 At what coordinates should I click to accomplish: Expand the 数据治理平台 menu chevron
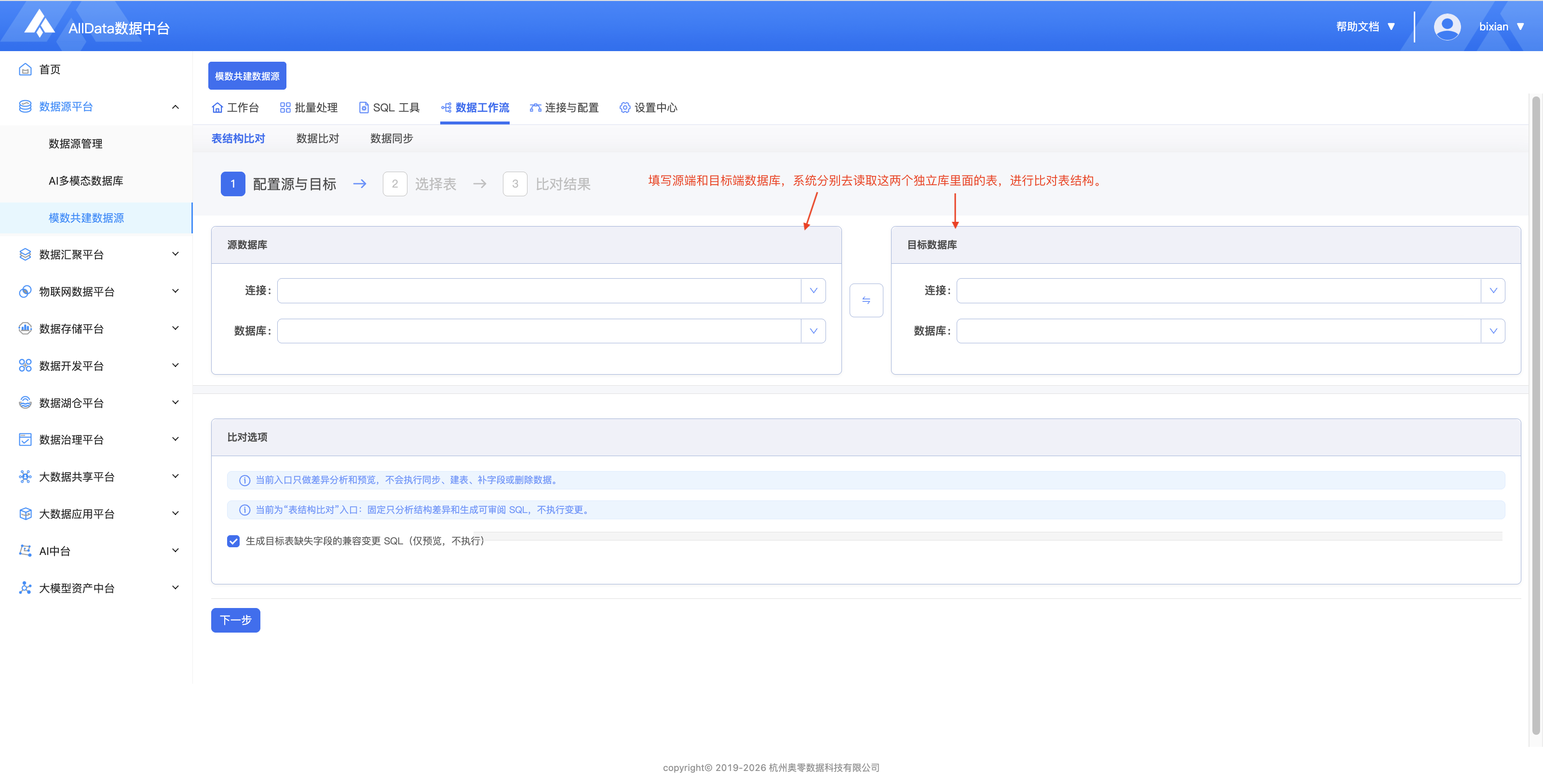176,439
